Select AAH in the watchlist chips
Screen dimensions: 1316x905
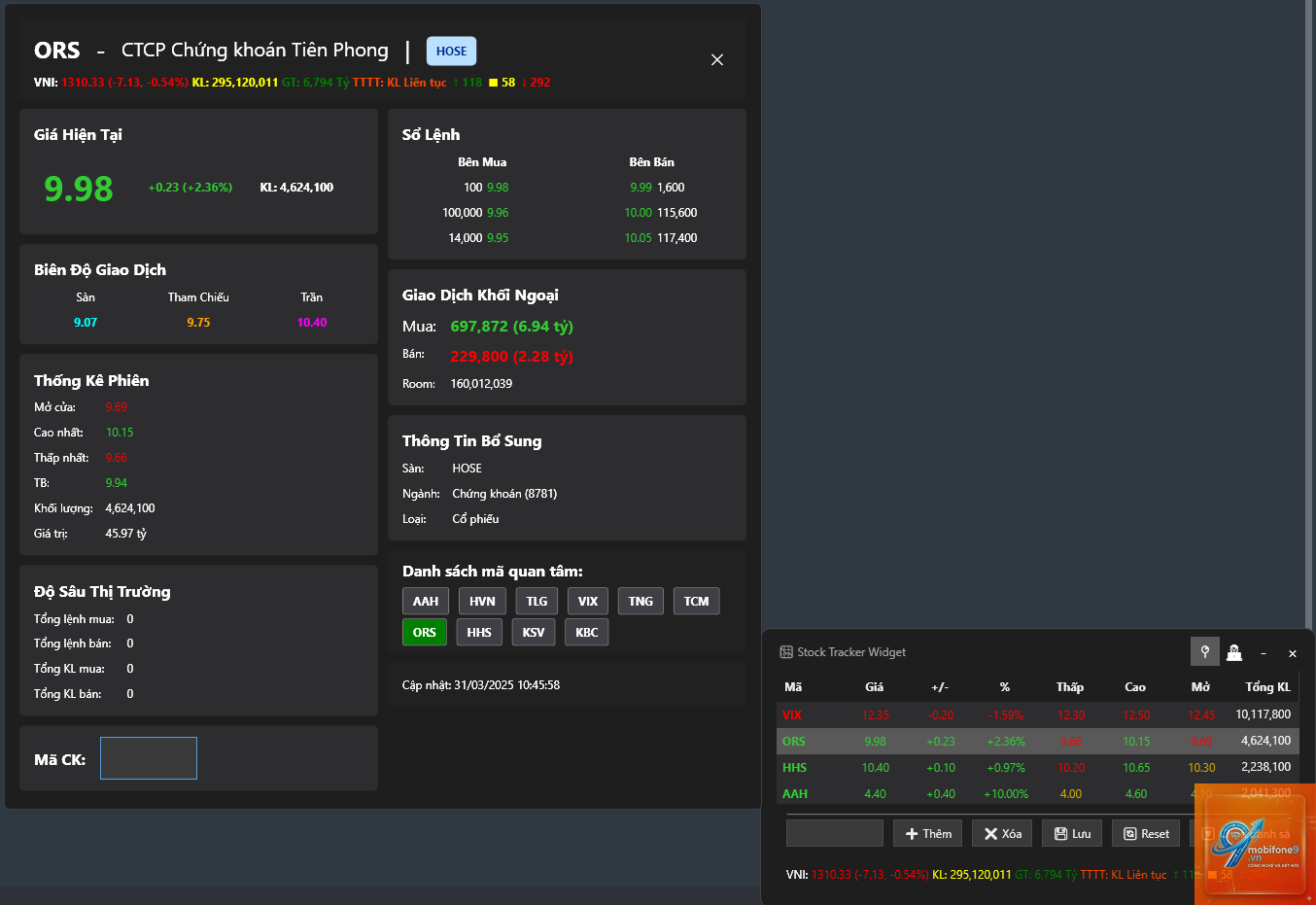pyautogui.click(x=426, y=601)
